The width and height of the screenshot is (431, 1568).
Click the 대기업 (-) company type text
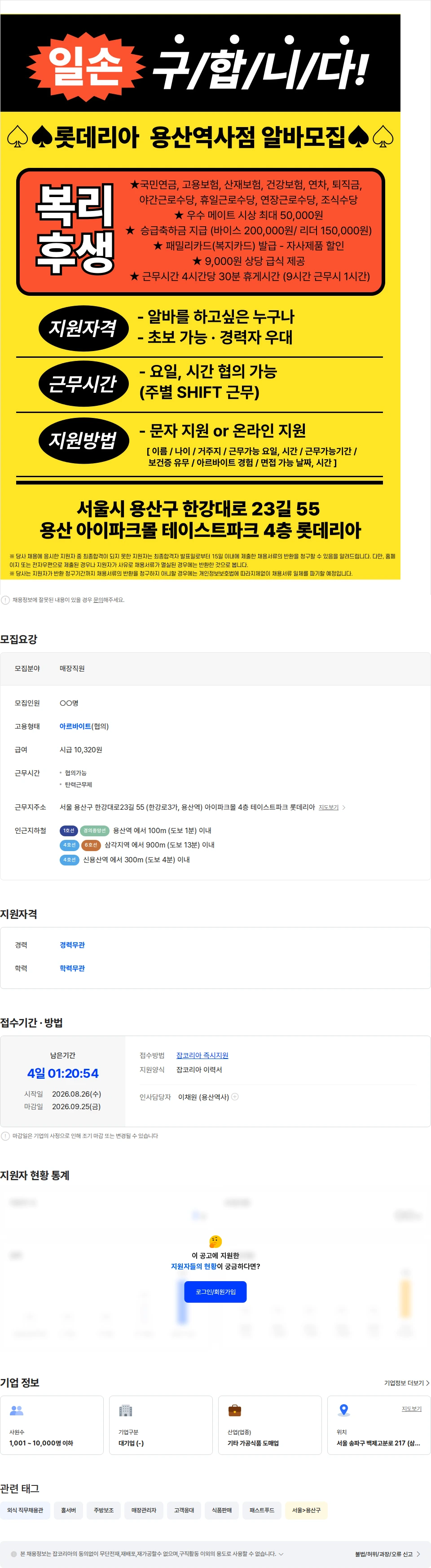[x=131, y=1443]
